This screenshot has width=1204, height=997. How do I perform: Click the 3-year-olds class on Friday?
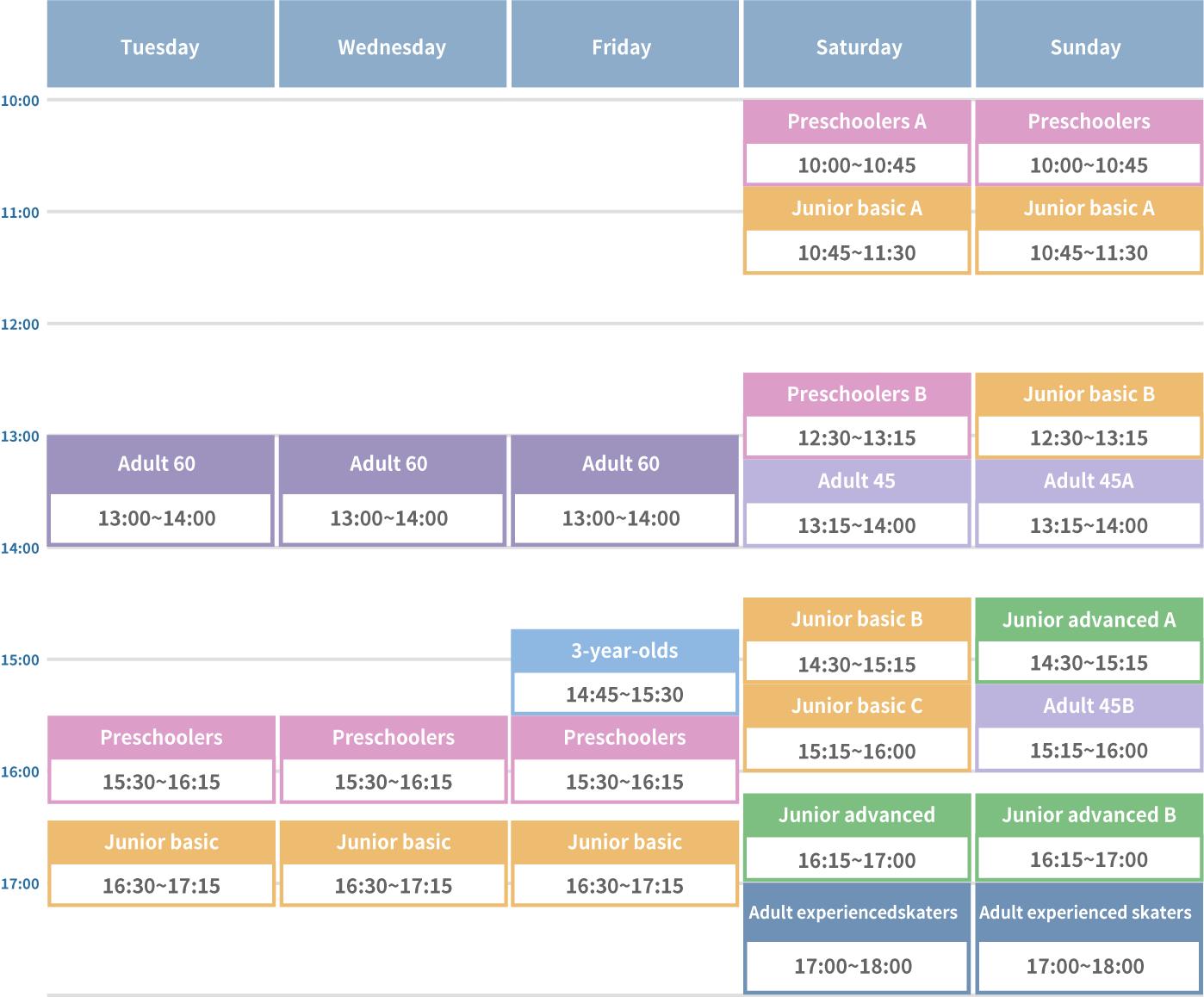point(624,672)
